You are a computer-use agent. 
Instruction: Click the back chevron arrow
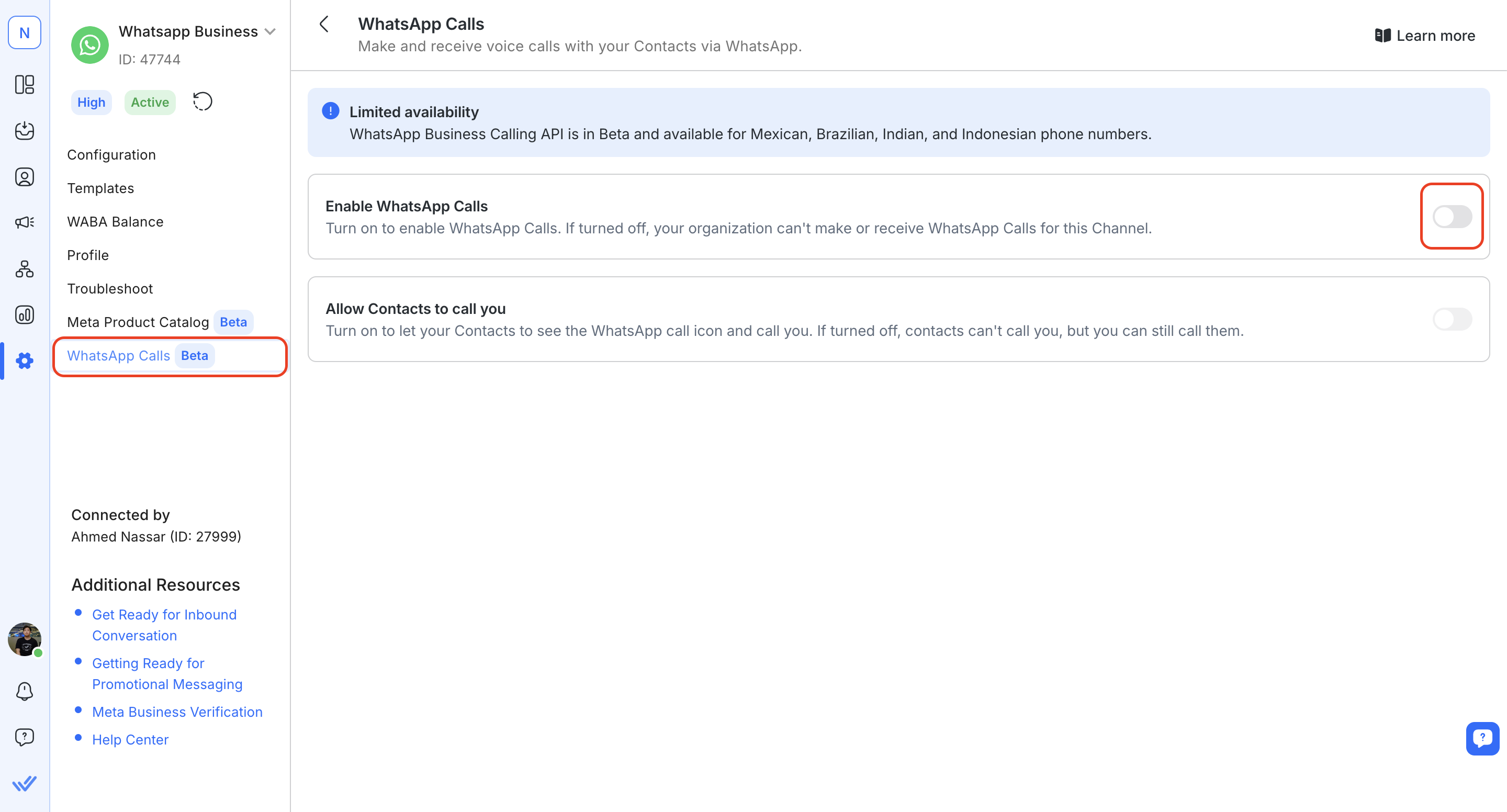pos(324,24)
